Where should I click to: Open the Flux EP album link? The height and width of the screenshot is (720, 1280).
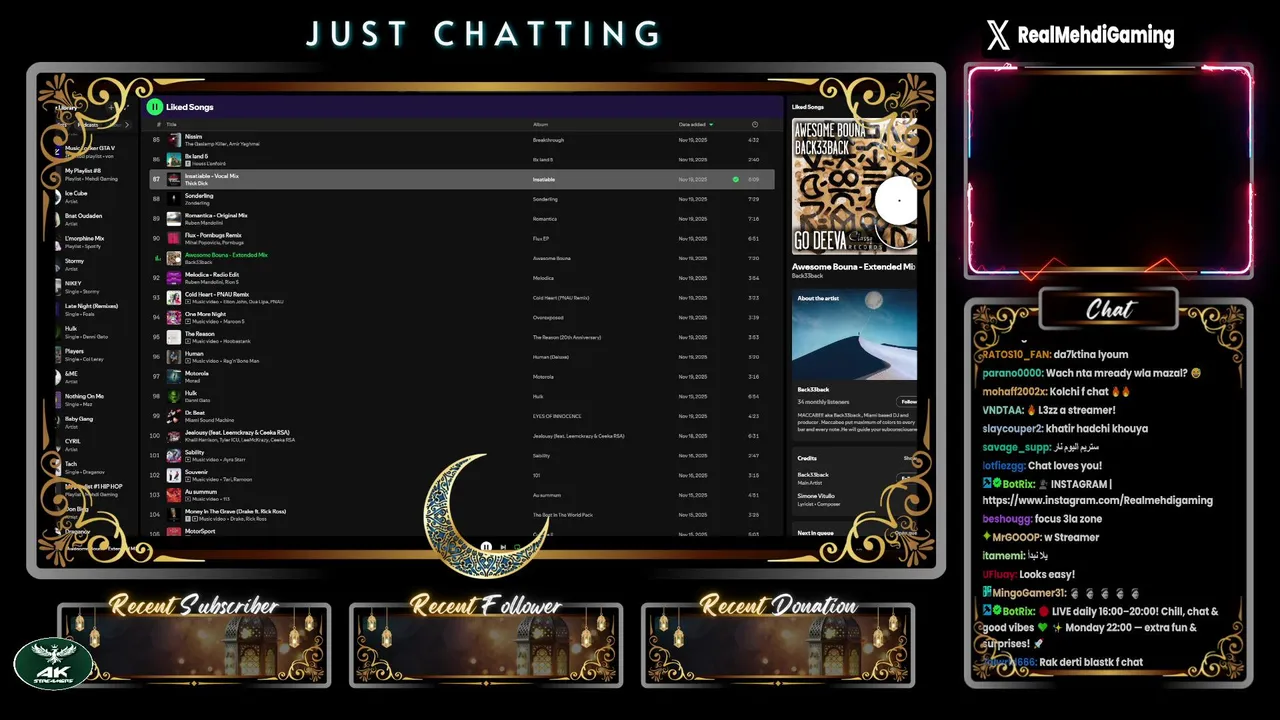coord(541,239)
